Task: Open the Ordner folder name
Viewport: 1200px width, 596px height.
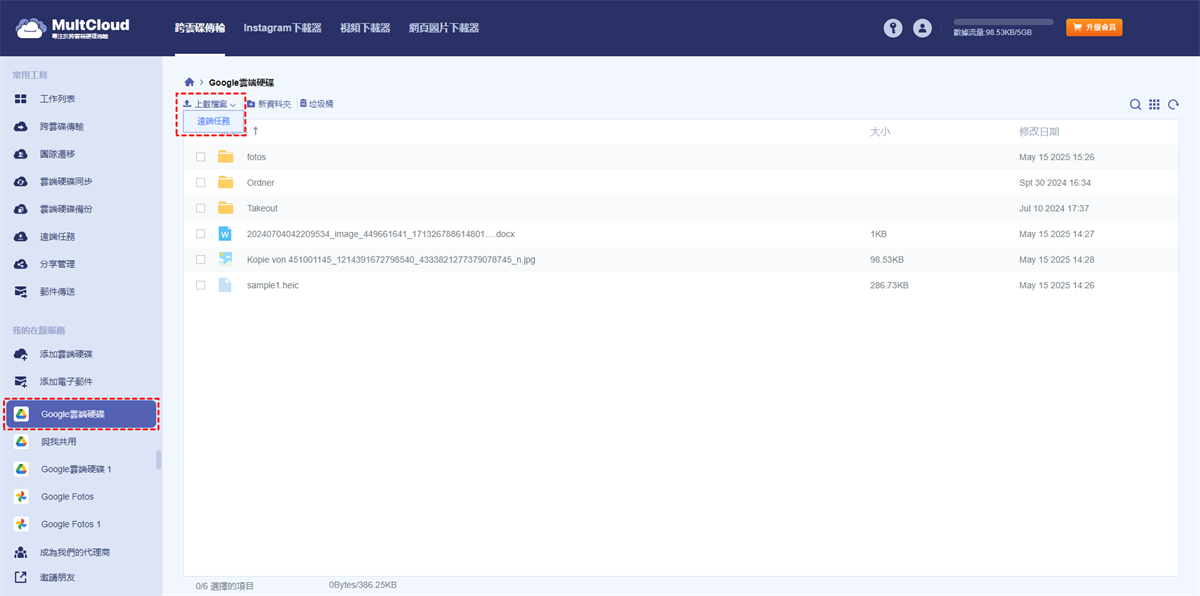Action: tap(260, 183)
